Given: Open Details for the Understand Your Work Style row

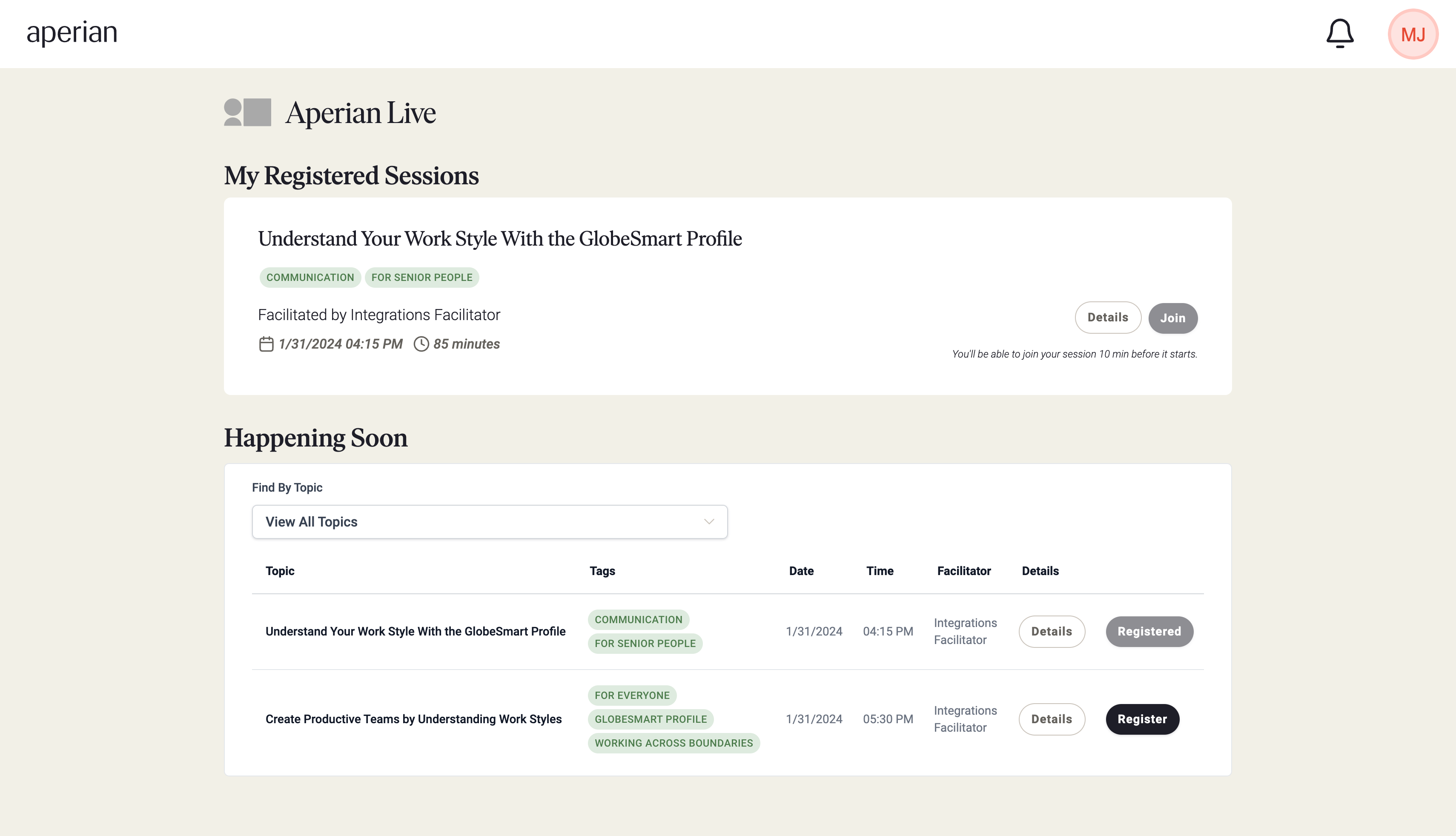Looking at the screenshot, I should (x=1051, y=632).
